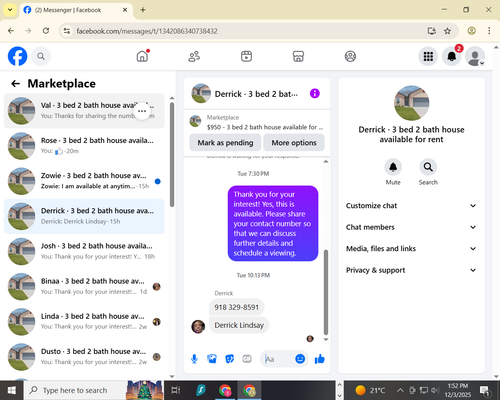This screenshot has width=500, height=400.
Task: Click Derrick's sender avatar beside messages
Action: coord(198,327)
